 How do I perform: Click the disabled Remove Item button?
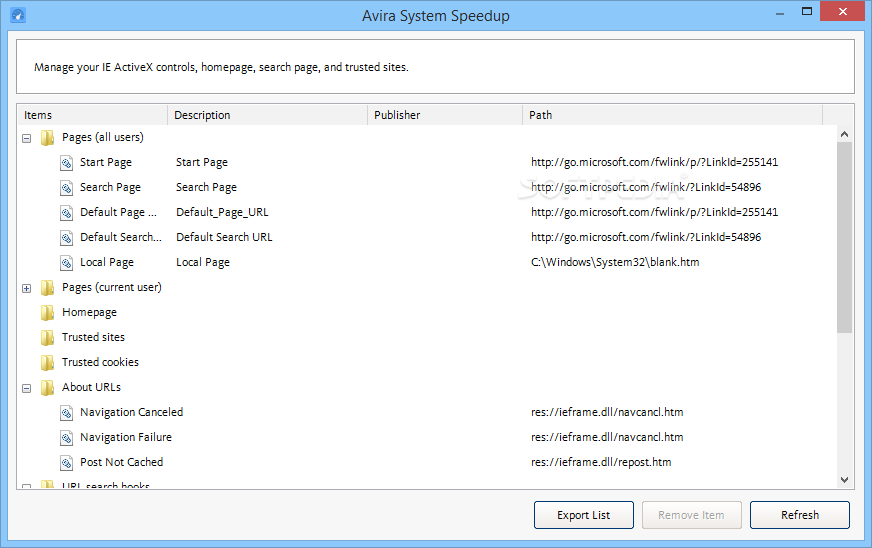pos(691,515)
